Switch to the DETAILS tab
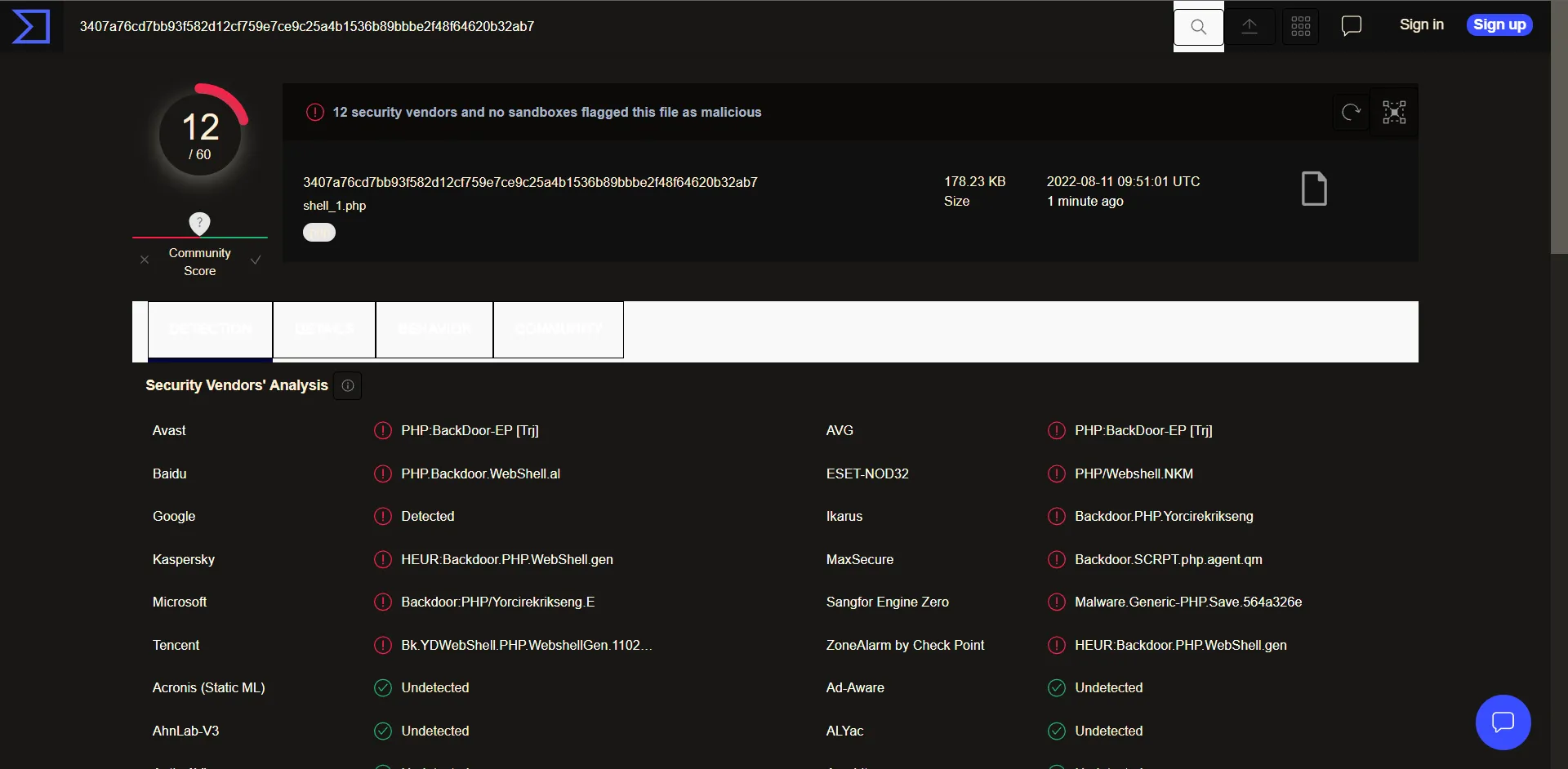Screen dimensions: 1568x769 tap(324, 330)
